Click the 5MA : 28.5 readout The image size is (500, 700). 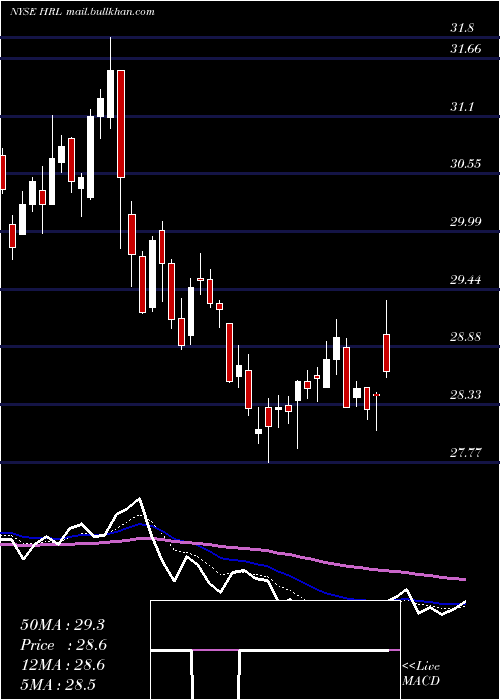tap(58, 684)
